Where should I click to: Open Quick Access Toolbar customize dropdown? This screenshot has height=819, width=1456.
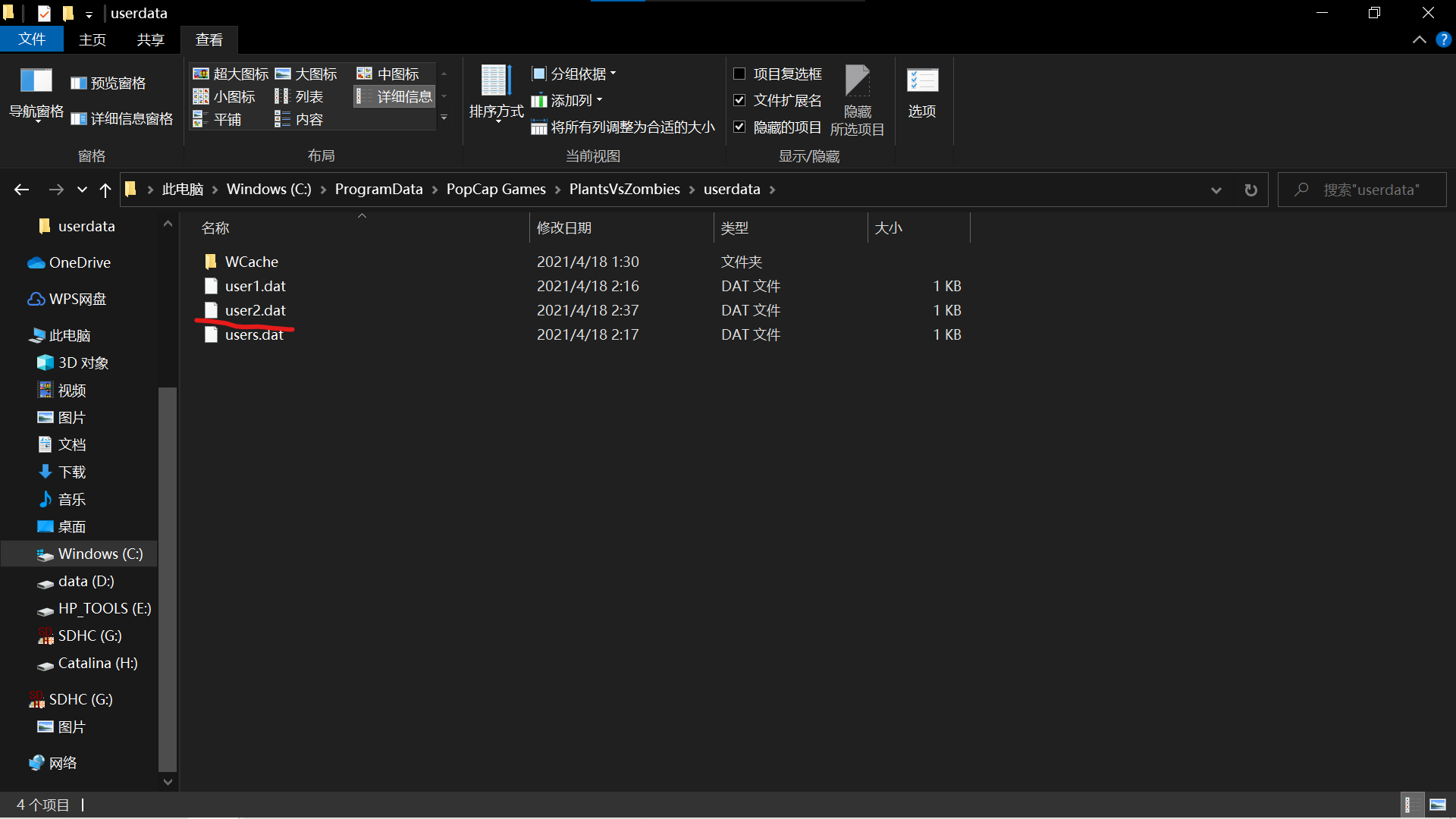coord(89,14)
